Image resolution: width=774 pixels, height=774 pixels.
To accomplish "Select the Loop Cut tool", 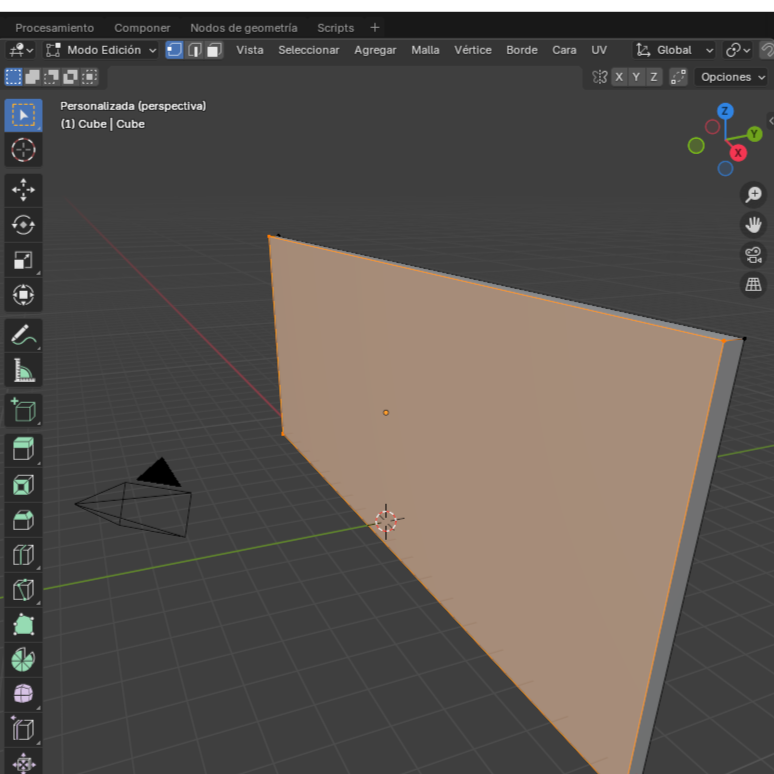I will click(23, 555).
